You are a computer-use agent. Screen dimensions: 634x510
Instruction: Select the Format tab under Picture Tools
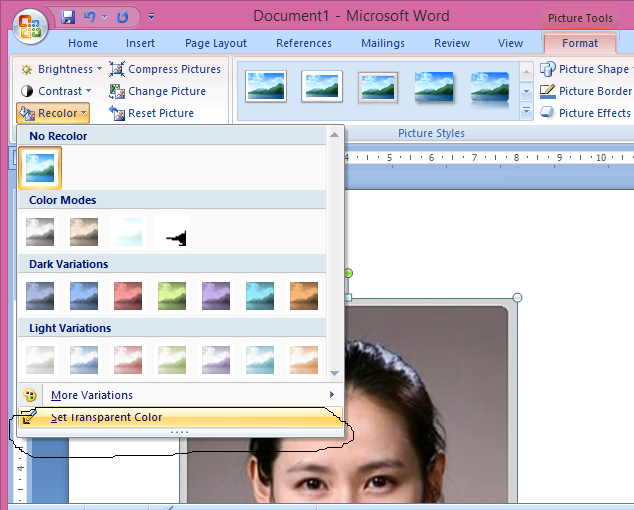[x=580, y=43]
